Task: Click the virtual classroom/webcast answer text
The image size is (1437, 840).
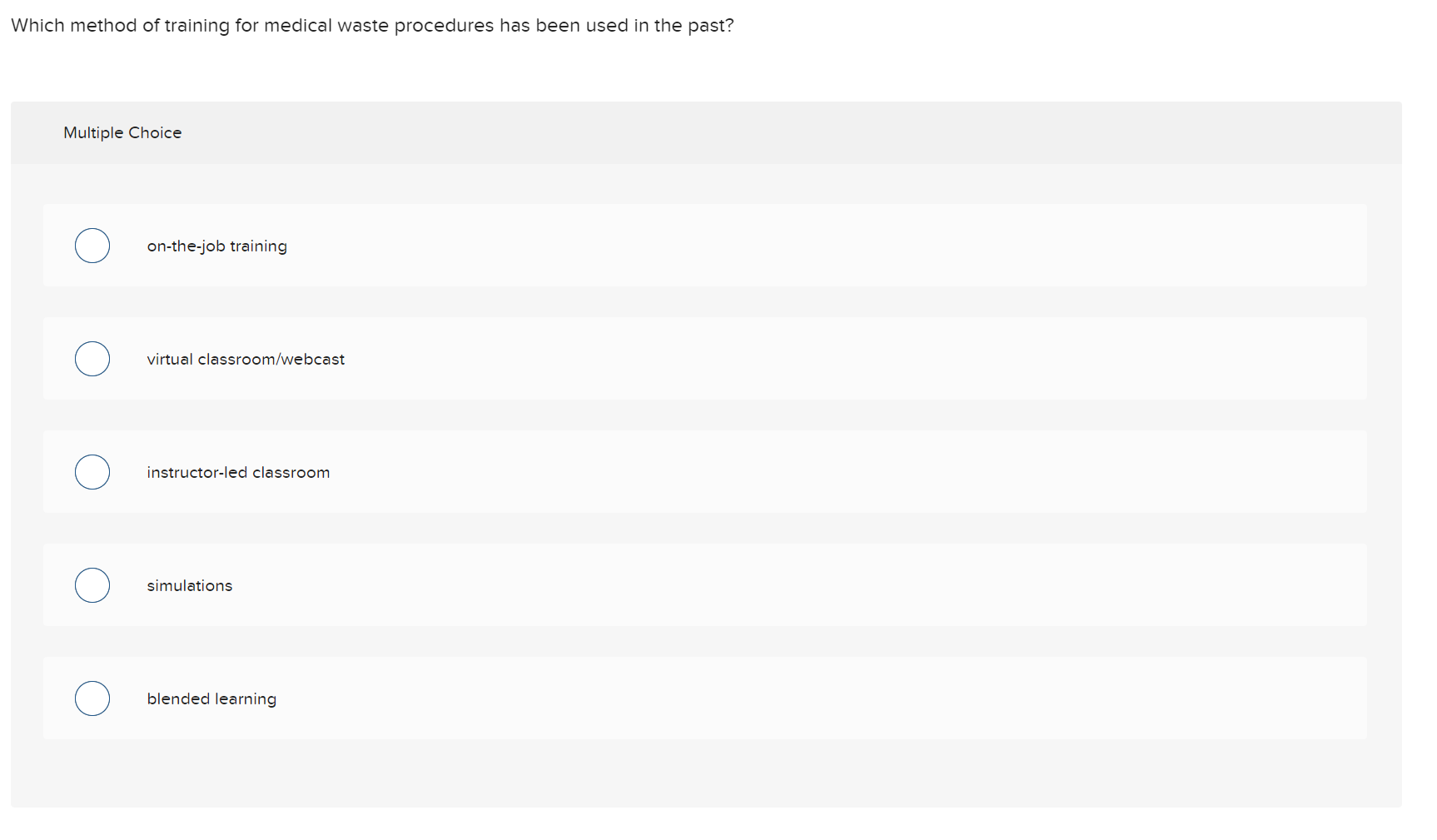Action: point(246,358)
